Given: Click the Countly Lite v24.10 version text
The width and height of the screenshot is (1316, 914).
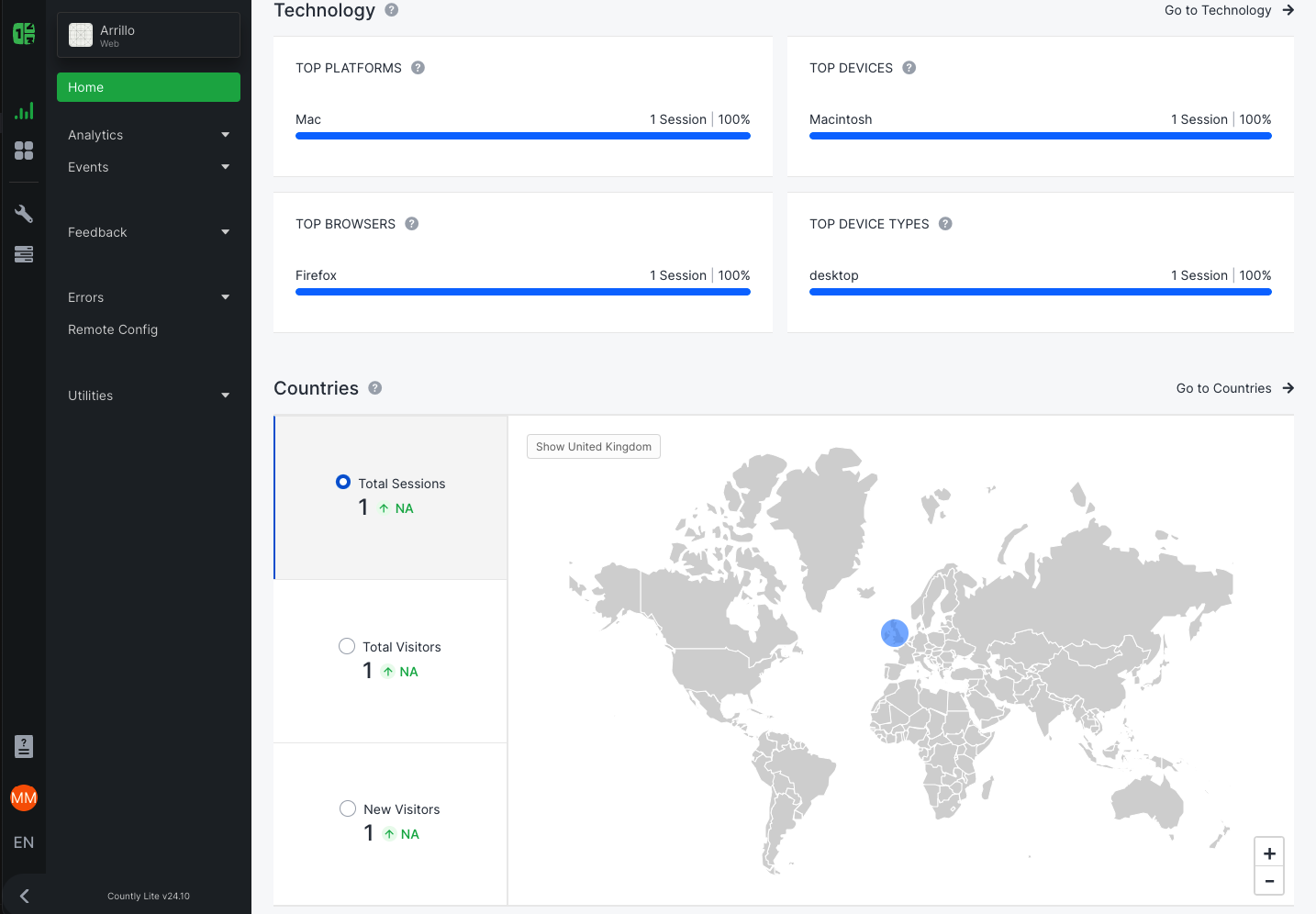Looking at the screenshot, I should click(x=149, y=896).
